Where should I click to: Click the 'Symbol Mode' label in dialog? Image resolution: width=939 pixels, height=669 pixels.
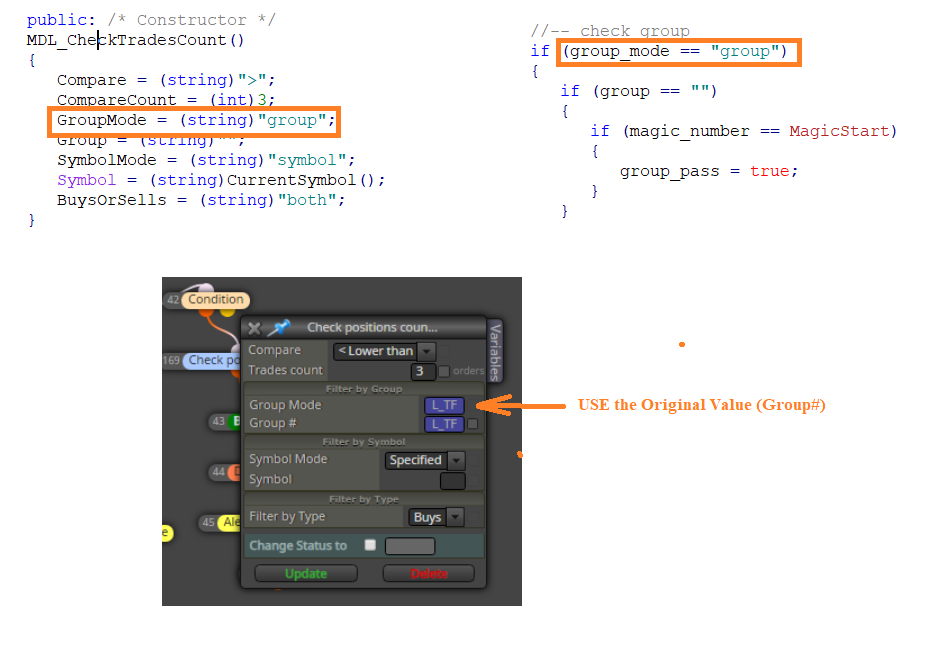point(288,459)
